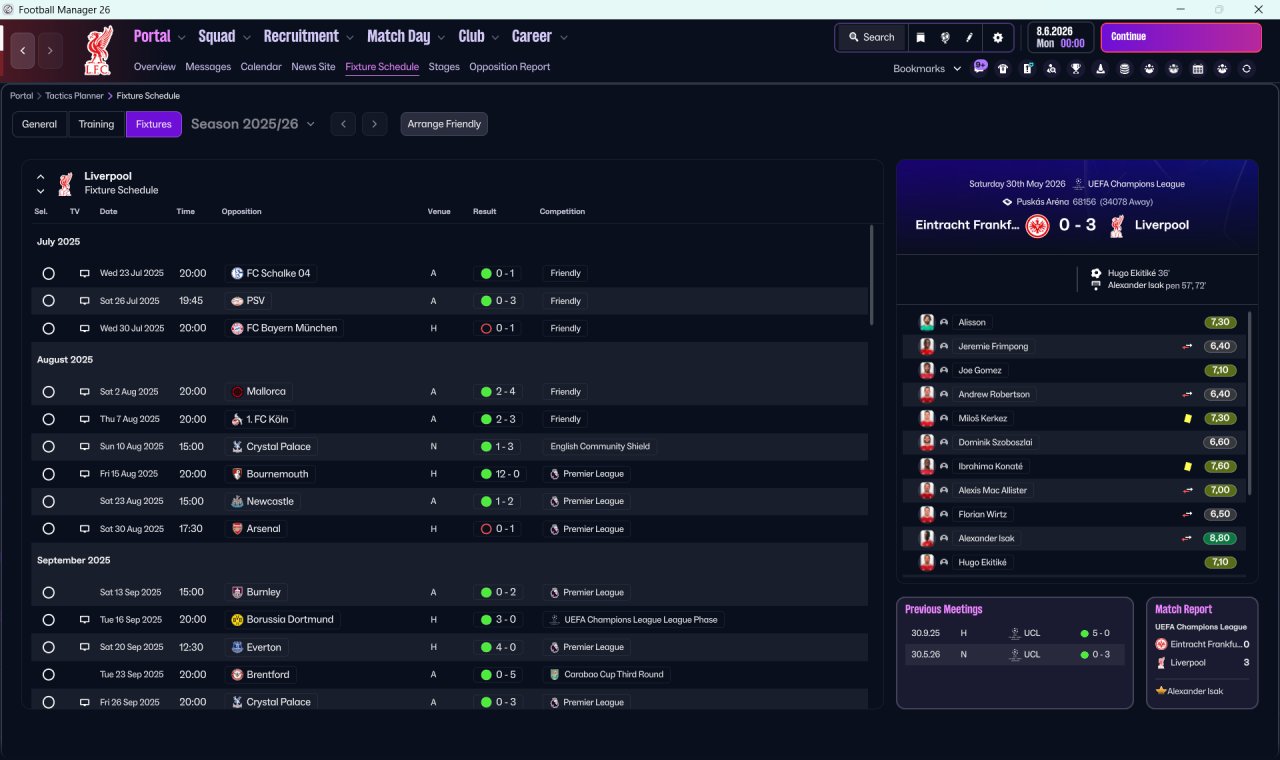Open settings gear icon in top bar
This screenshot has width=1280, height=760.
pyautogui.click(x=997, y=37)
